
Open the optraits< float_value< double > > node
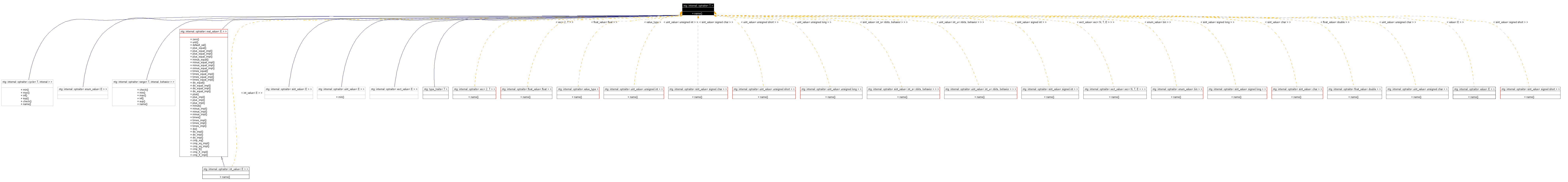1354,93
